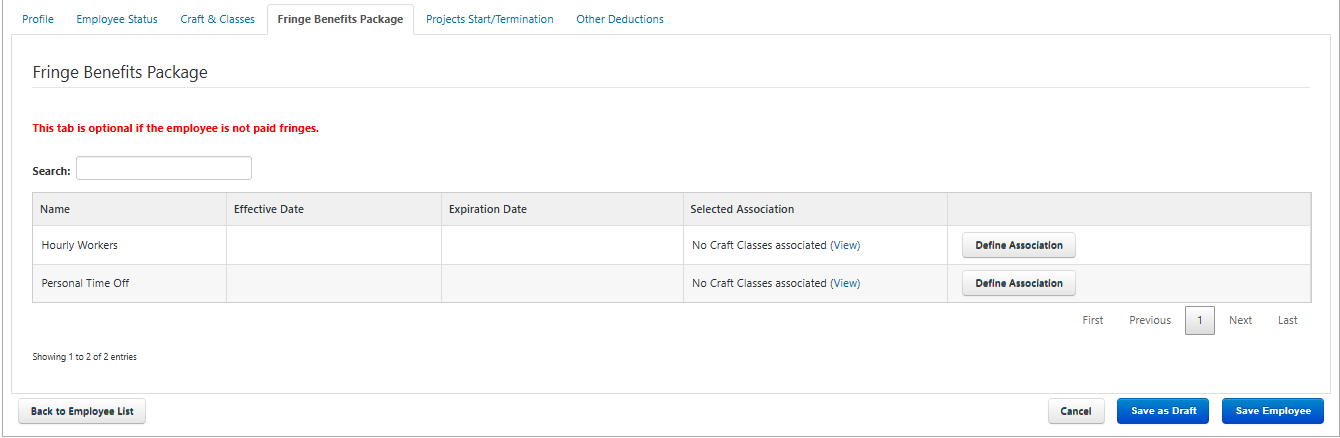Viewport: 1340px width, 438px height.
Task: Sort by Expiration Date column header
Action: pos(488,209)
